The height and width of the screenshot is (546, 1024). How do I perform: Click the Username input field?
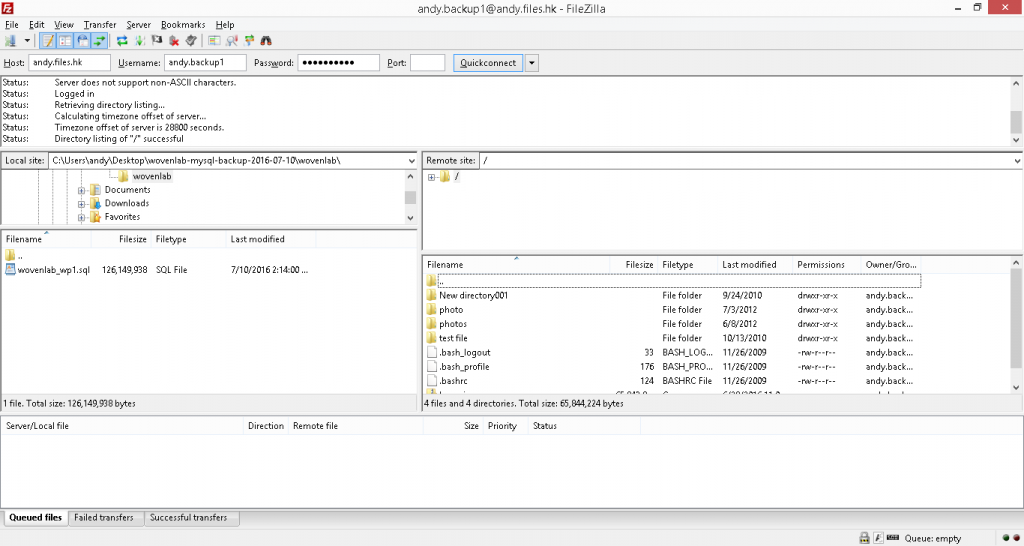[x=205, y=63]
